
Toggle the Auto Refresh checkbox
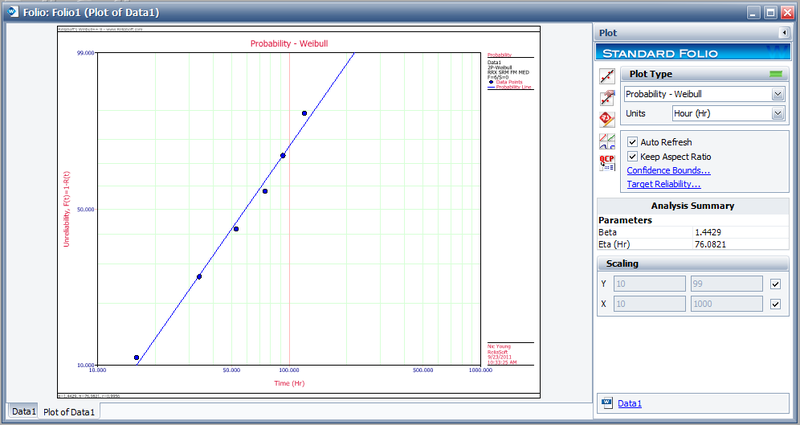click(633, 142)
